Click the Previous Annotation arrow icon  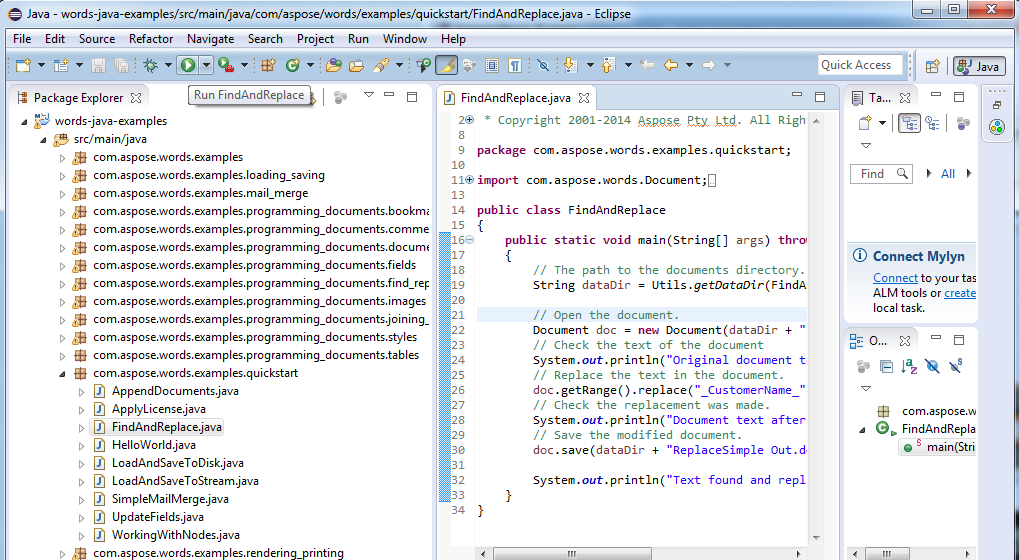608,65
